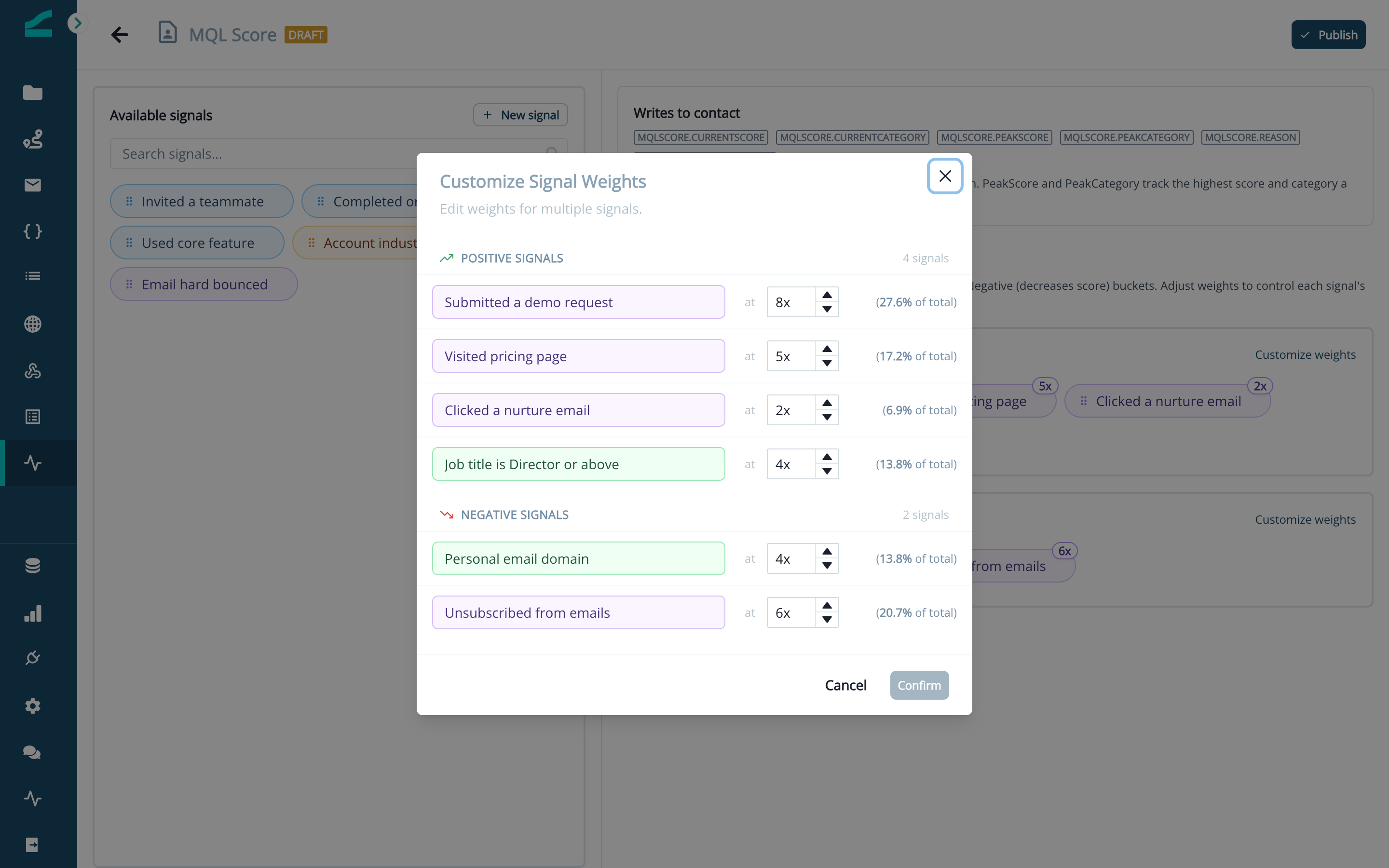Close the Customize Signal Weights dialog
This screenshot has height=868, width=1389.
pos(945,176)
